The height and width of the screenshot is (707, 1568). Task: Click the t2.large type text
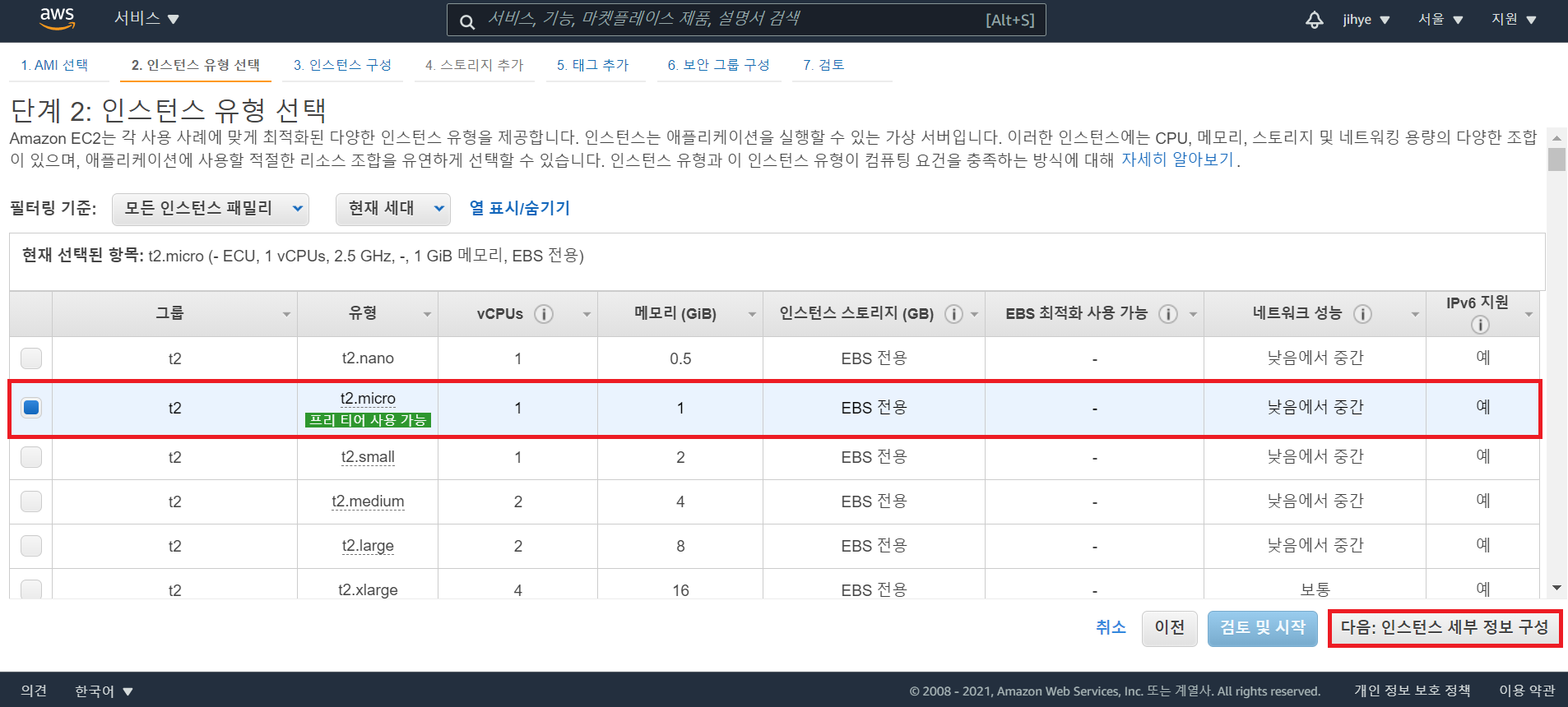click(368, 546)
